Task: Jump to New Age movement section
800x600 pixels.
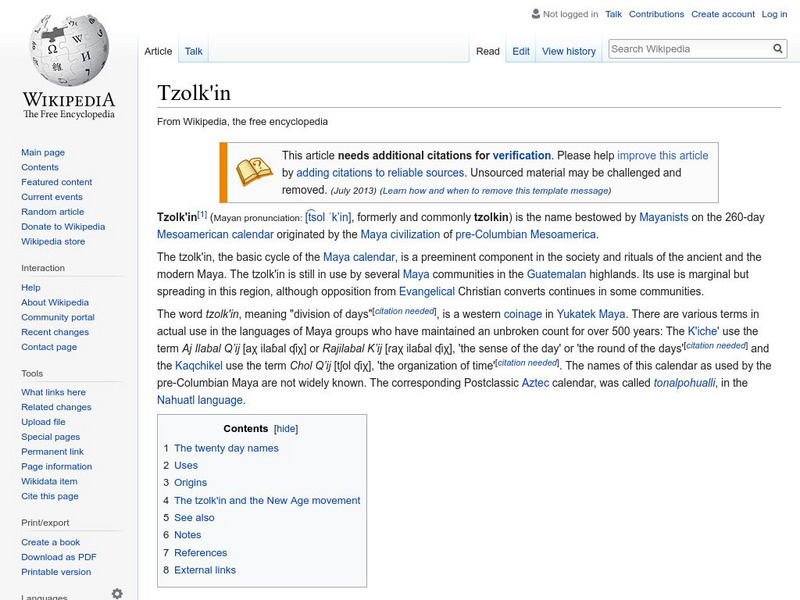Action: [x=267, y=501]
